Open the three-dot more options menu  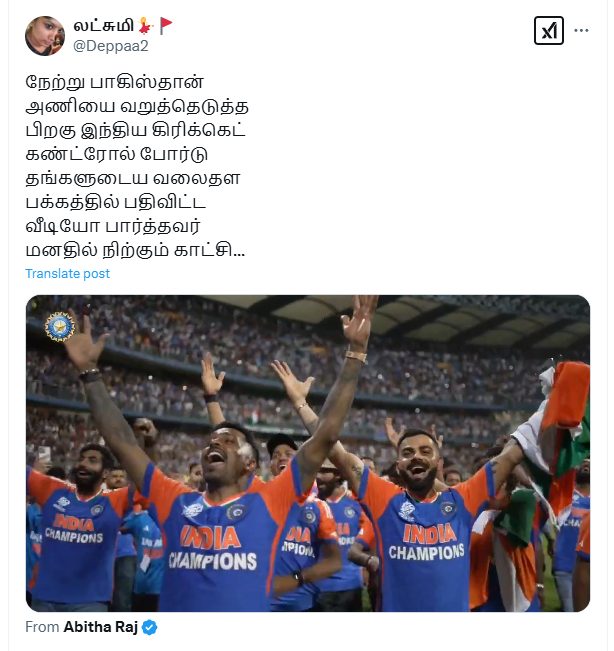click(581, 30)
